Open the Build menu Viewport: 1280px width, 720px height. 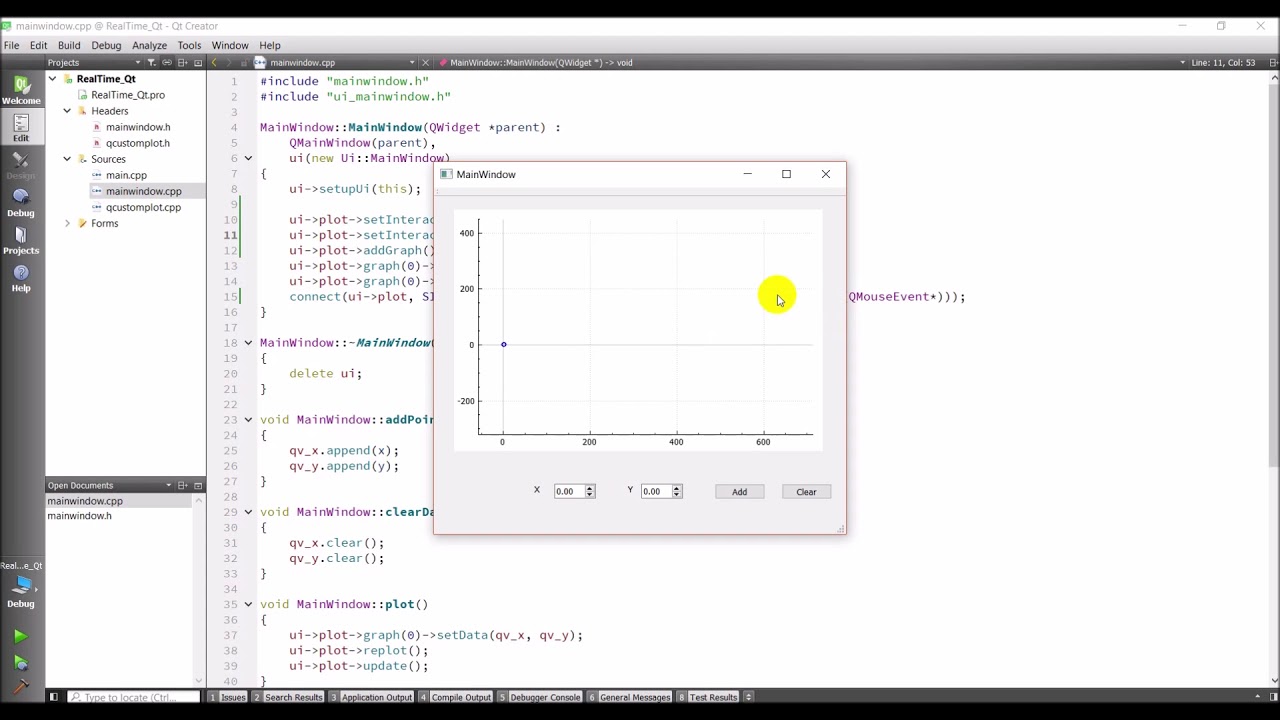click(x=69, y=45)
